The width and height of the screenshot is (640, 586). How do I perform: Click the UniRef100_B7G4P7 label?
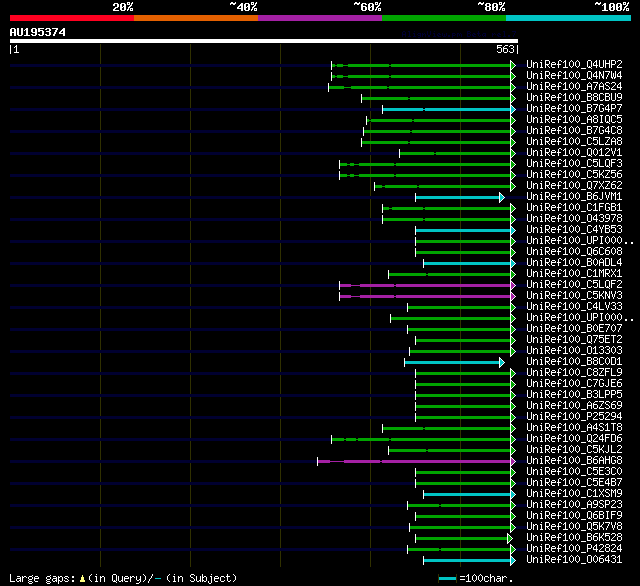pyautogui.click(x=574, y=109)
